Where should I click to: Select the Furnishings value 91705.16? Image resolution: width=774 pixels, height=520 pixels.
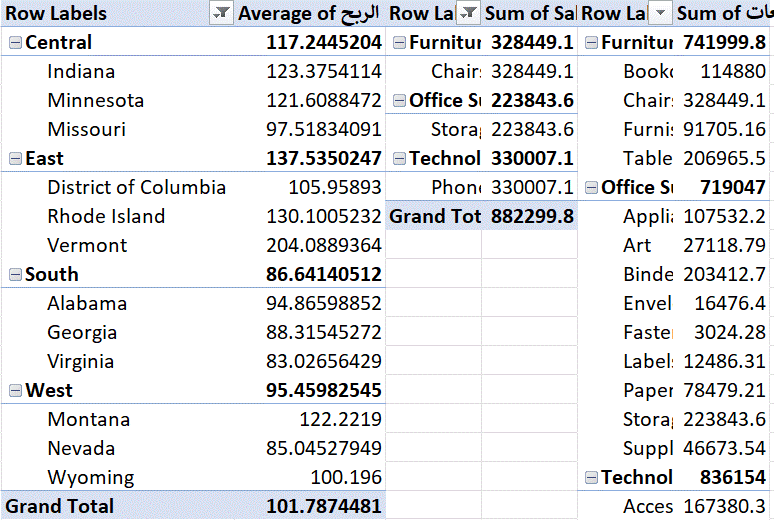(x=724, y=130)
